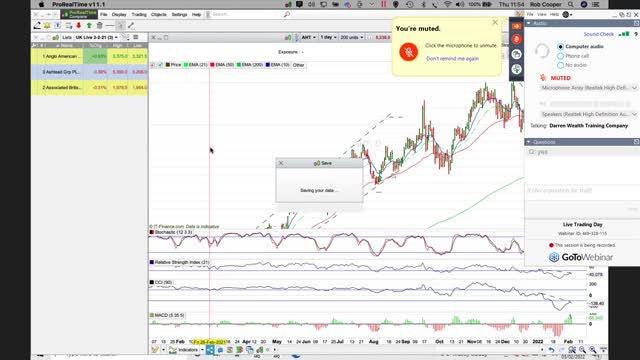Select the diagonal segment line tool
The height and width of the screenshot is (360, 640).
(131, 26)
